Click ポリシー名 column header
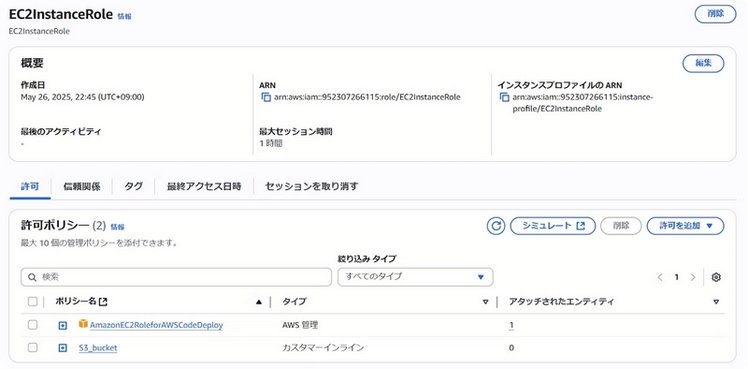 coord(75,302)
